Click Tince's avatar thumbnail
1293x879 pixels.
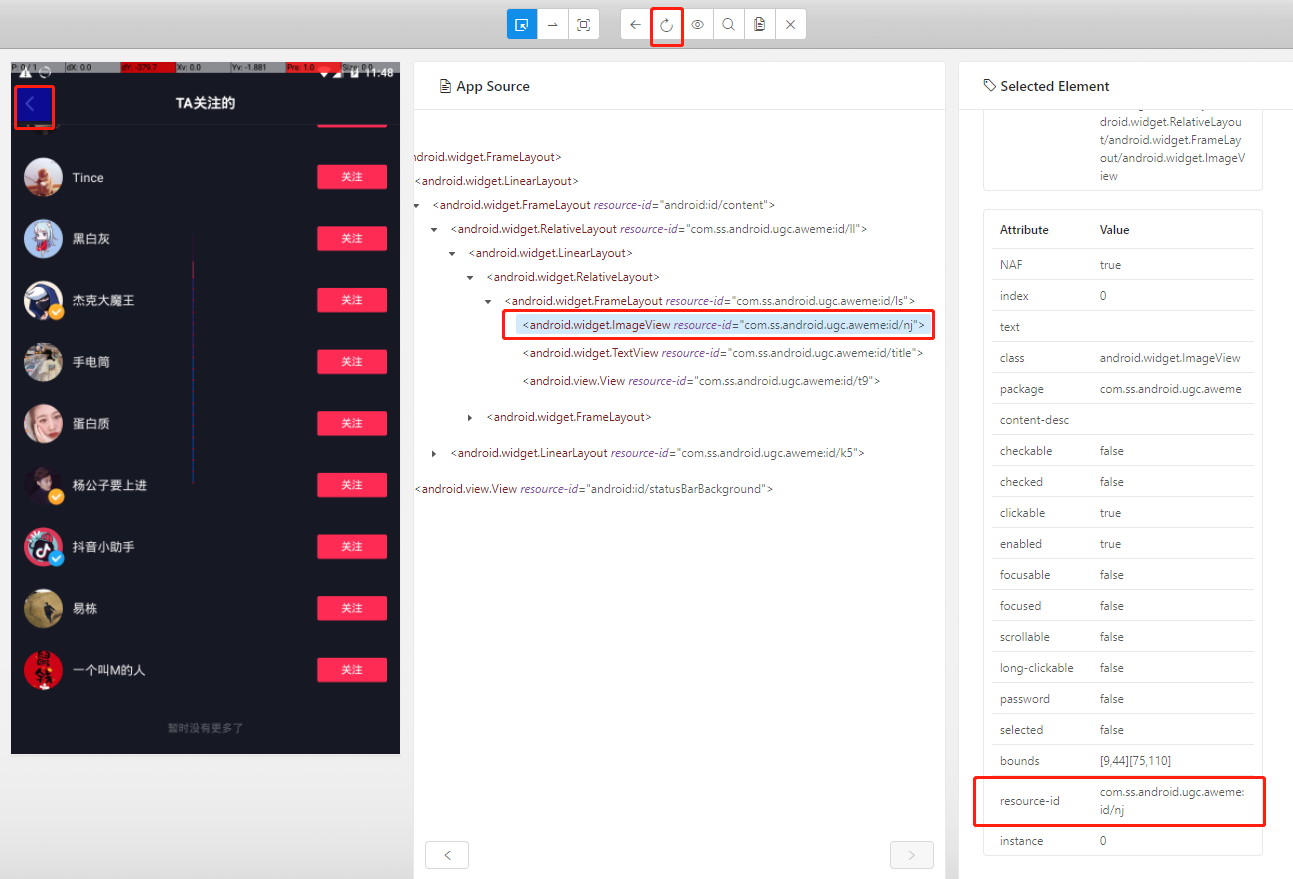point(43,177)
